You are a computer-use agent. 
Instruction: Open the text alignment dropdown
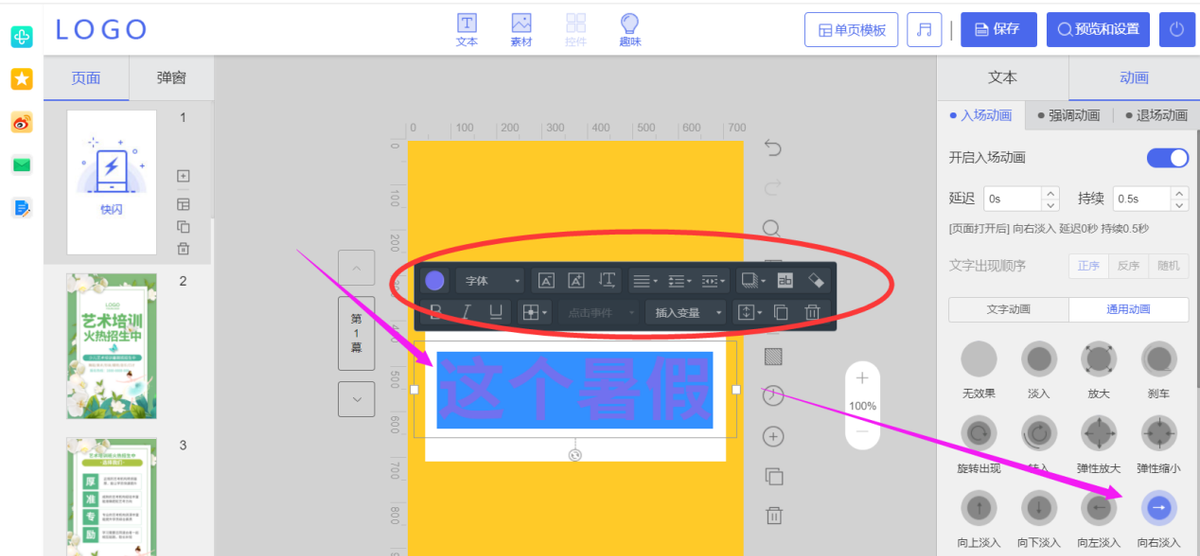(644, 281)
